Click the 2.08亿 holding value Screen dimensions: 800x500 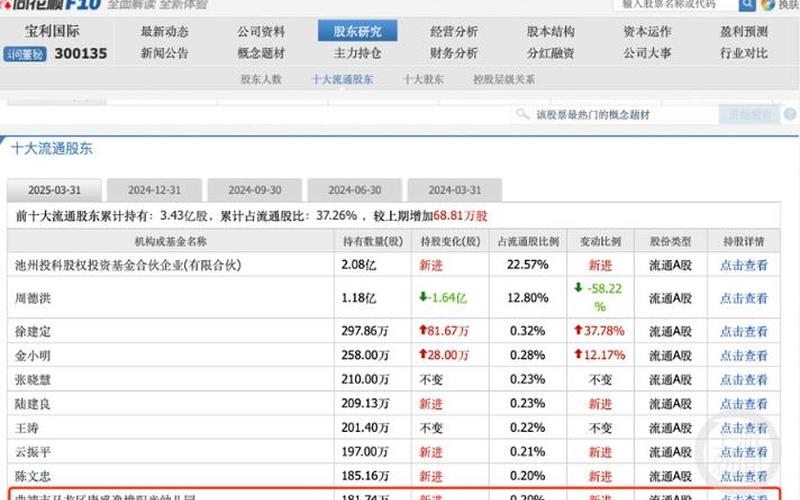click(359, 265)
